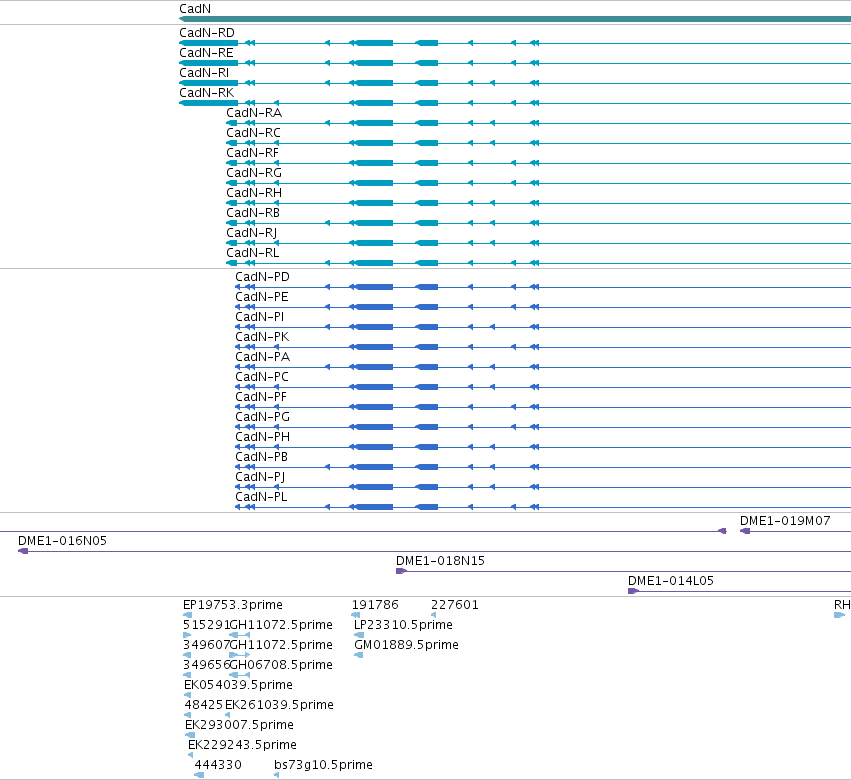Select the 227601 feature label
851x780 pixels.
tap(455, 605)
